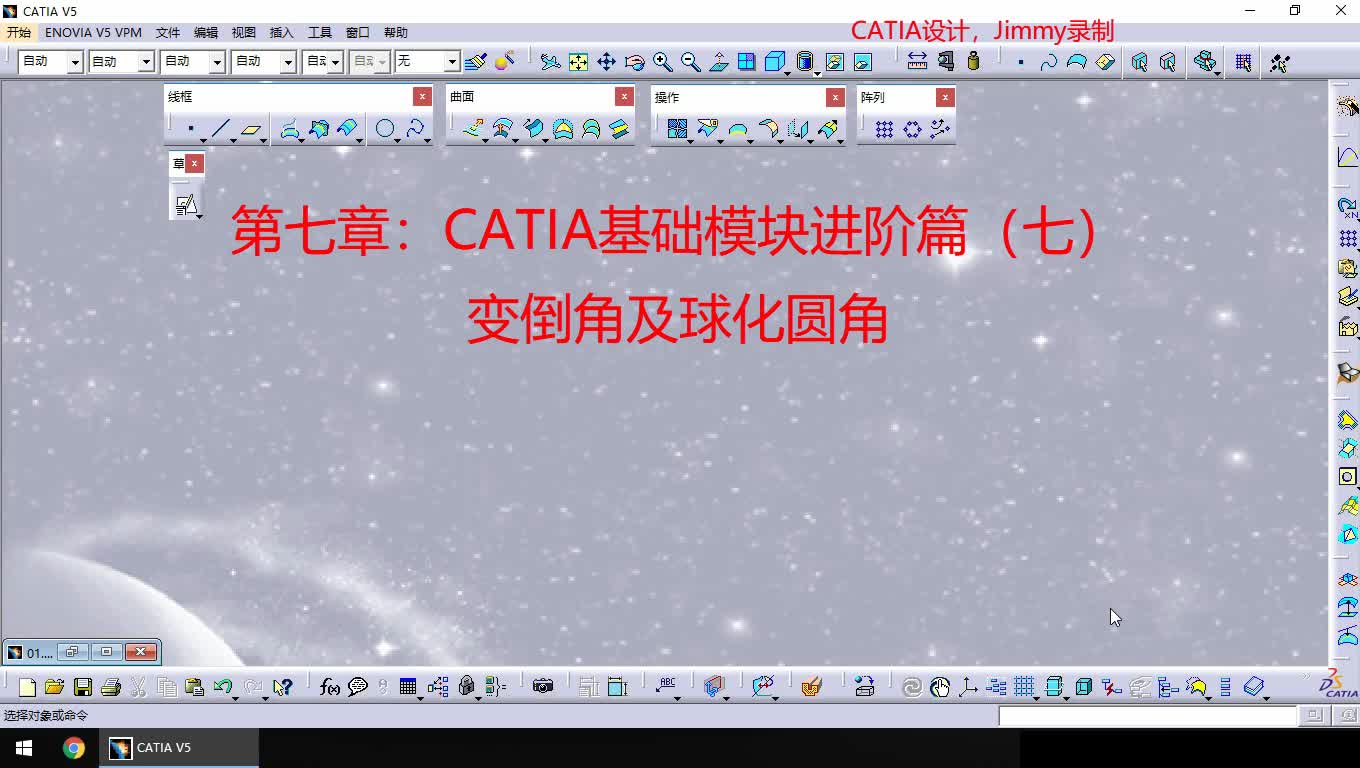The image size is (1360, 768).
Task: Open the 文件 menu
Action: pos(168,33)
